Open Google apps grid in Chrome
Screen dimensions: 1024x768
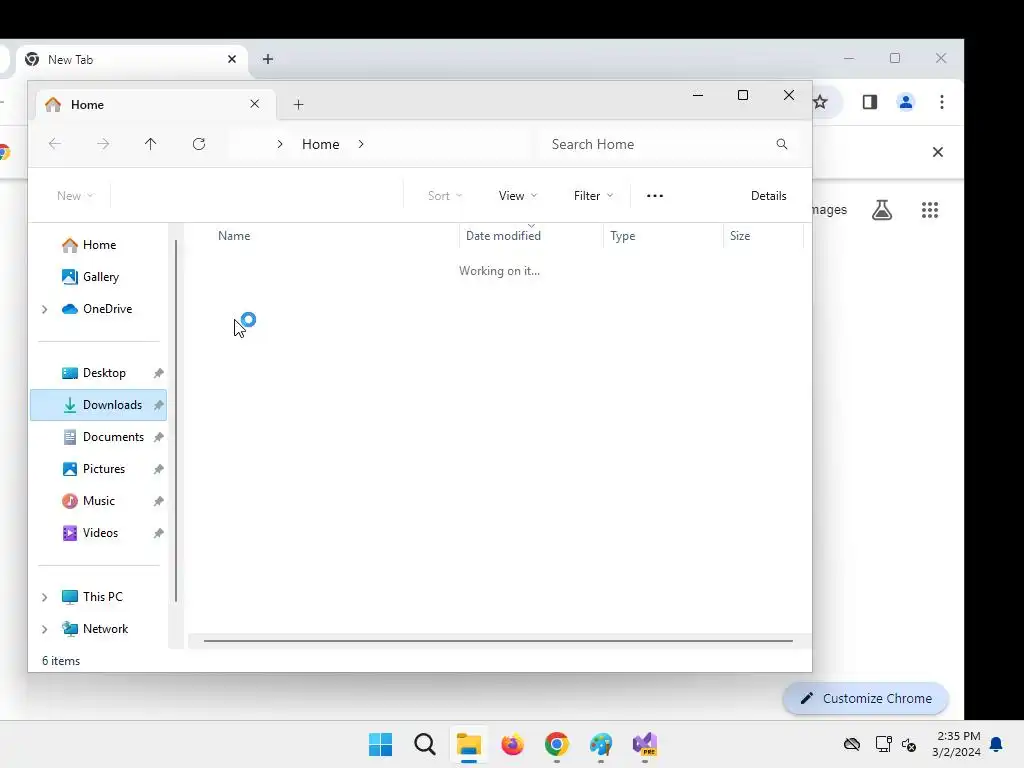click(x=930, y=210)
